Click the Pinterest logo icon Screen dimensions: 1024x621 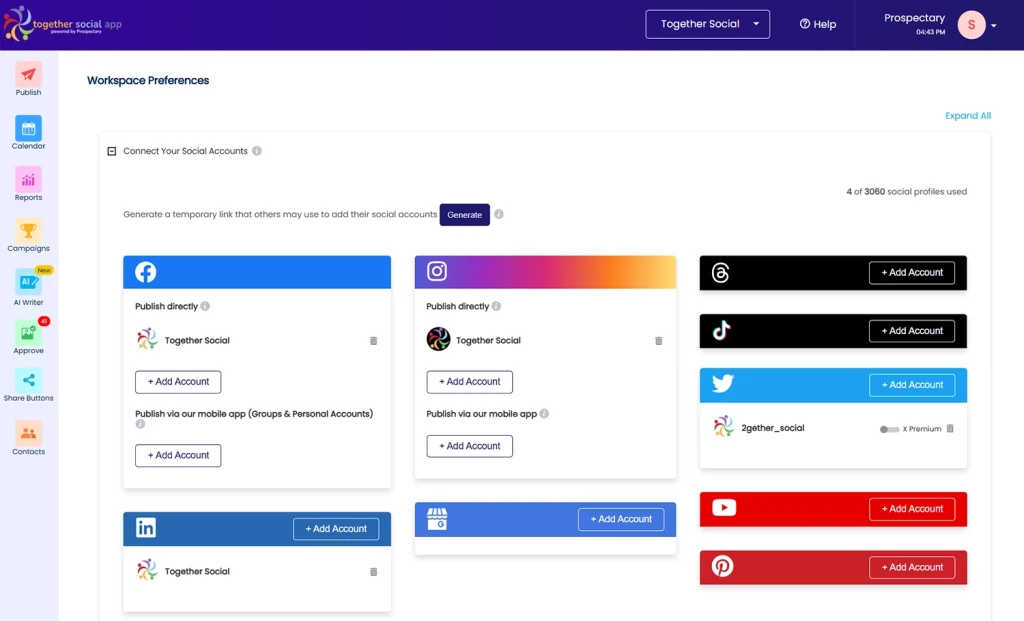pyautogui.click(x=722, y=566)
